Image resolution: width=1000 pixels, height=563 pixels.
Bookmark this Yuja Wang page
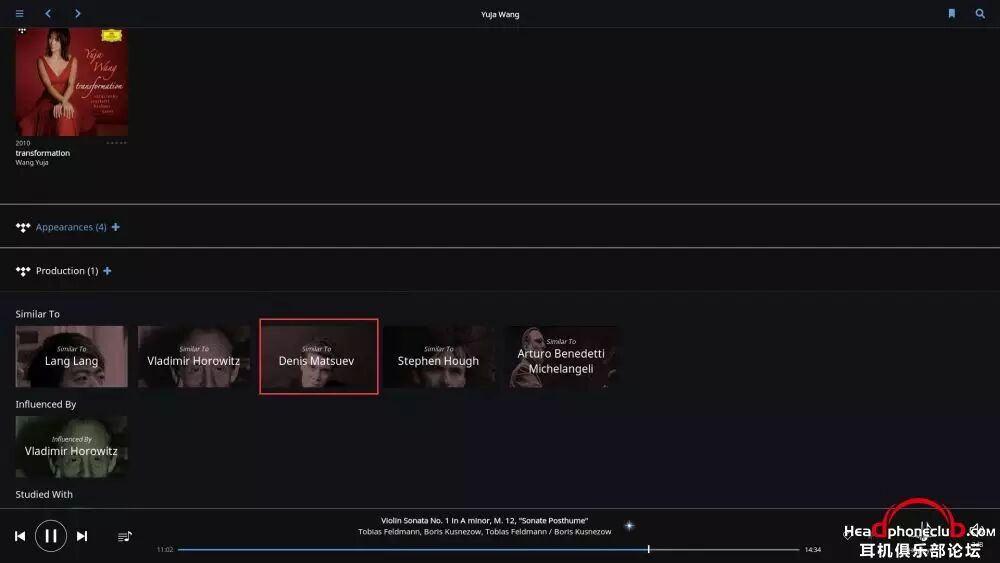pyautogui.click(x=952, y=13)
